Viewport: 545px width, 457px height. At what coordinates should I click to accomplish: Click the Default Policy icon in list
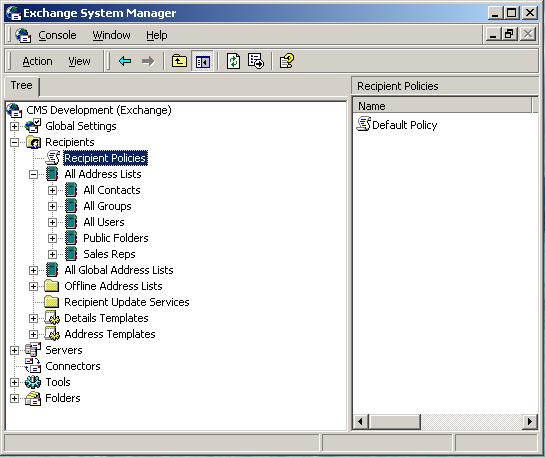364,124
